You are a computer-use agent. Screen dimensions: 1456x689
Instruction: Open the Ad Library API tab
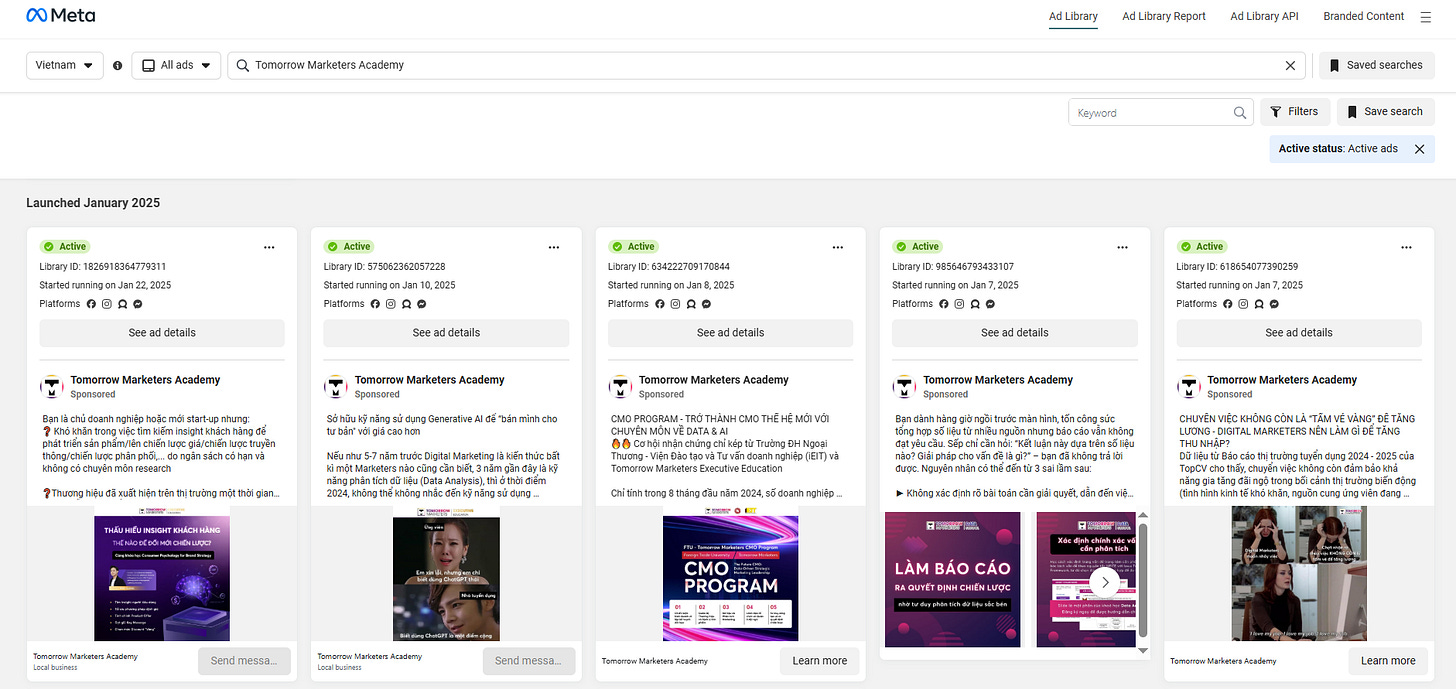coord(1264,16)
